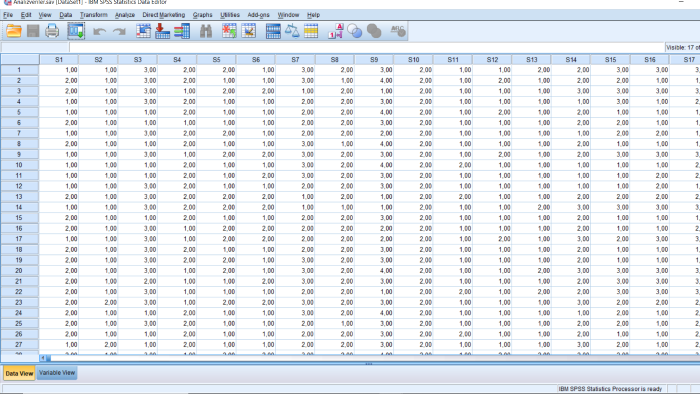Image resolution: width=700 pixels, height=394 pixels.
Task: Click the S9 cell in row 2 showing 4,00
Action: coord(374,80)
